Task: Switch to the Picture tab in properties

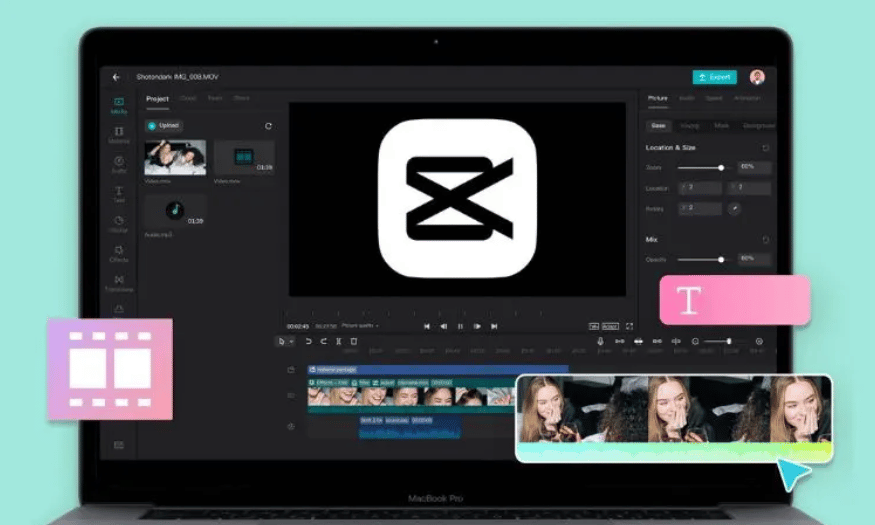Action: pyautogui.click(x=657, y=98)
